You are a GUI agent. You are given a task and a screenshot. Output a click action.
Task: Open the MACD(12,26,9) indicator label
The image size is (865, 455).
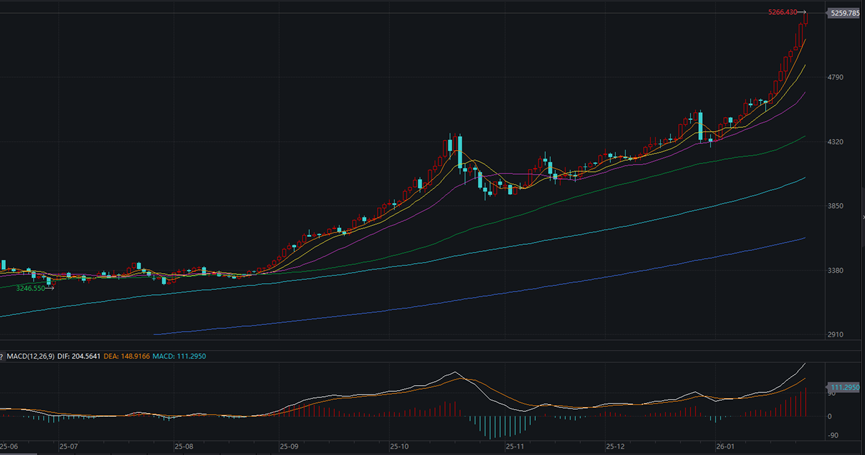pyautogui.click(x=30, y=356)
